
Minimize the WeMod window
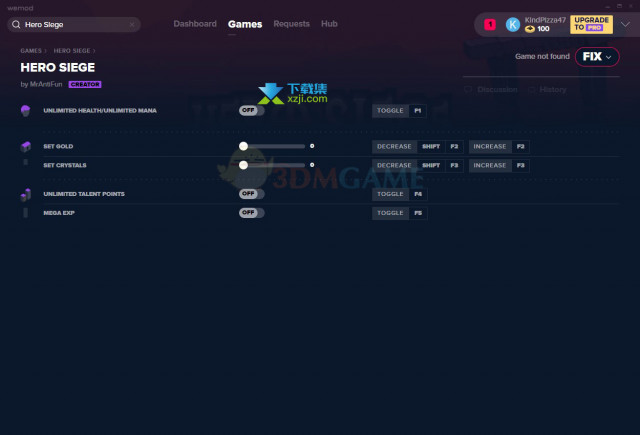tap(607, 7)
